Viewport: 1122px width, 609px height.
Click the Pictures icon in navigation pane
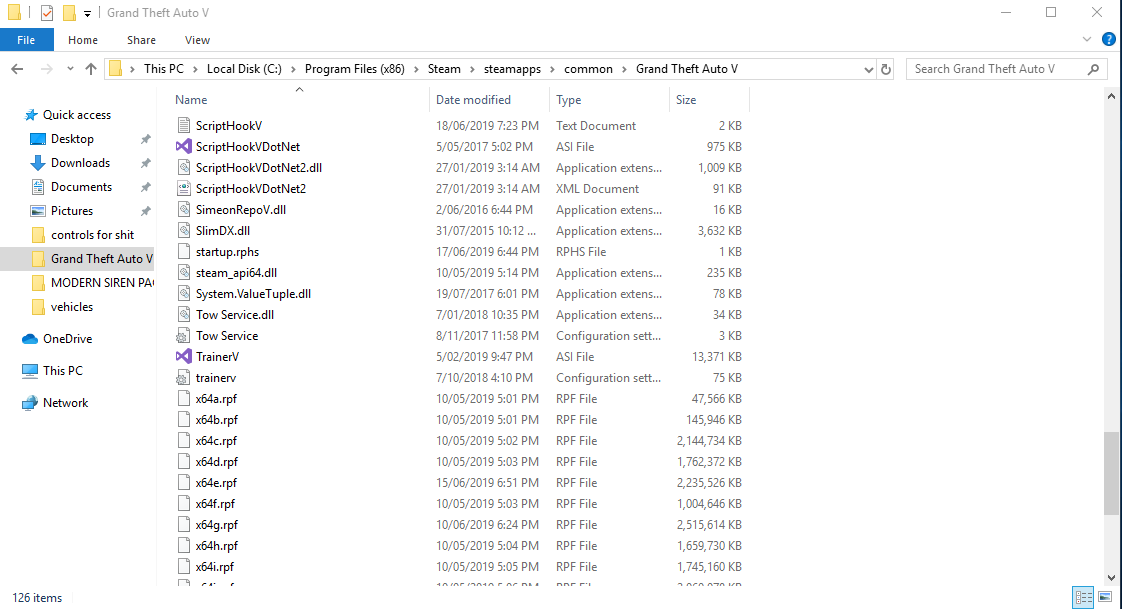38,211
